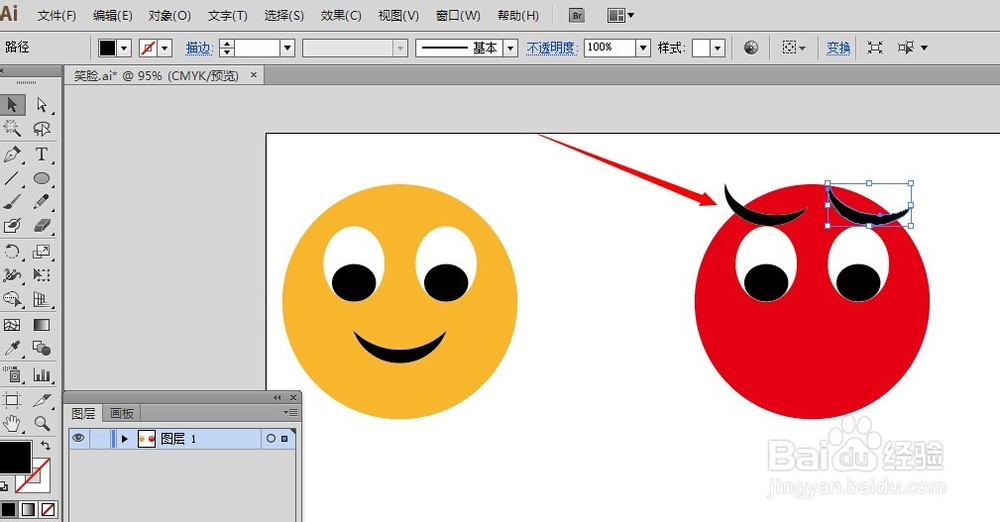Screen dimensions: 1000x522
Task: Open Adobe Bridge via Br button
Action: 577,15
